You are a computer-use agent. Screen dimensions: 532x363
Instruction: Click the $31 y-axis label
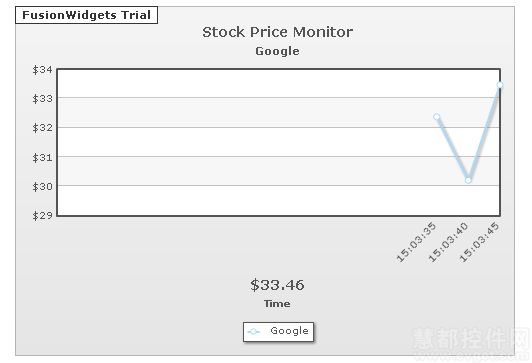(x=42, y=158)
